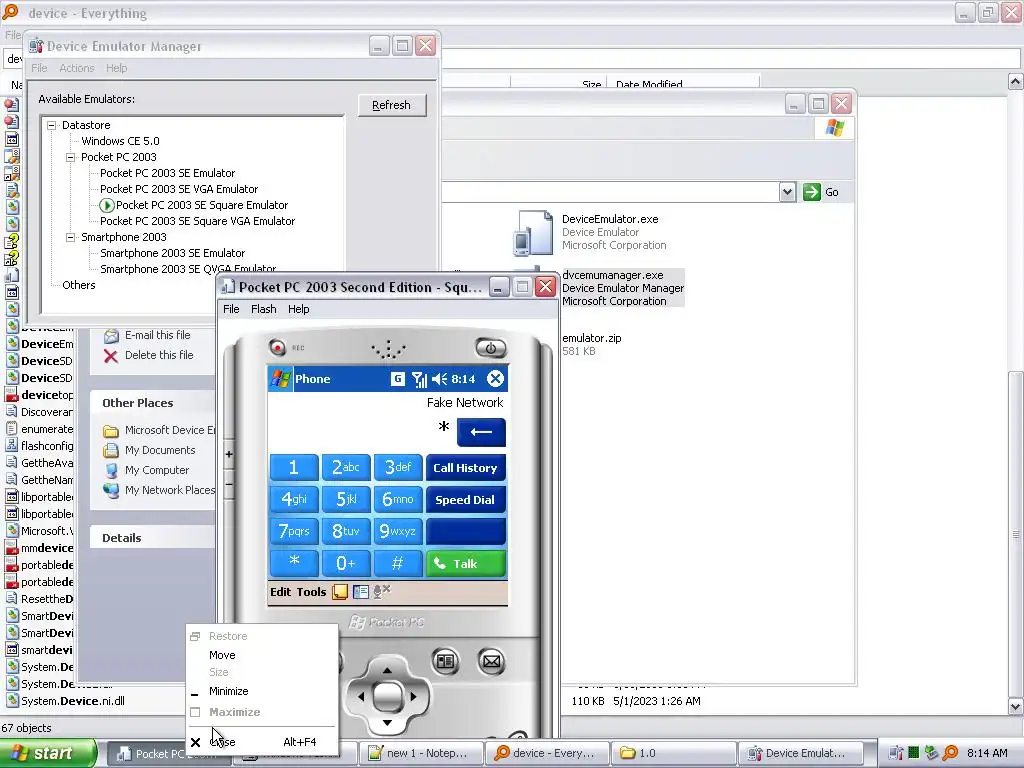The height and width of the screenshot is (768, 1024).
Task: Click Delete this file link
Action: [x=159, y=355]
